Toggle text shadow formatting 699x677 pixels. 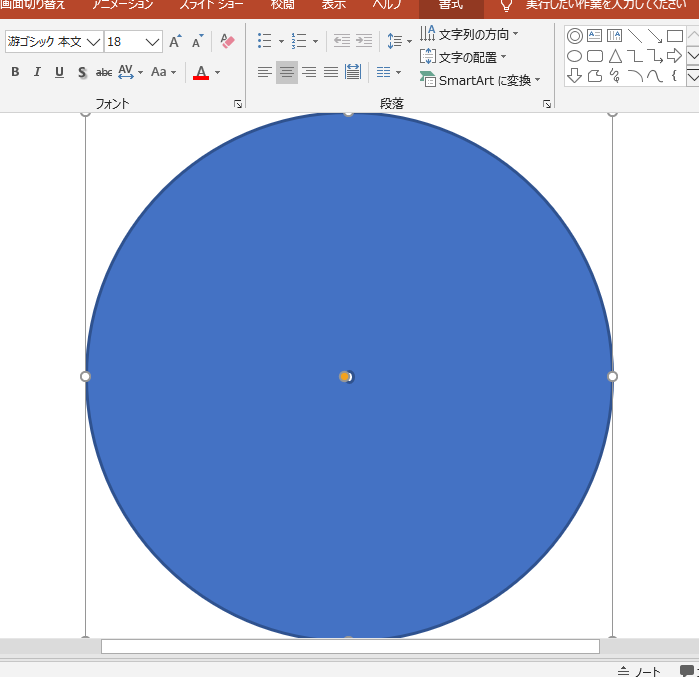click(x=82, y=72)
